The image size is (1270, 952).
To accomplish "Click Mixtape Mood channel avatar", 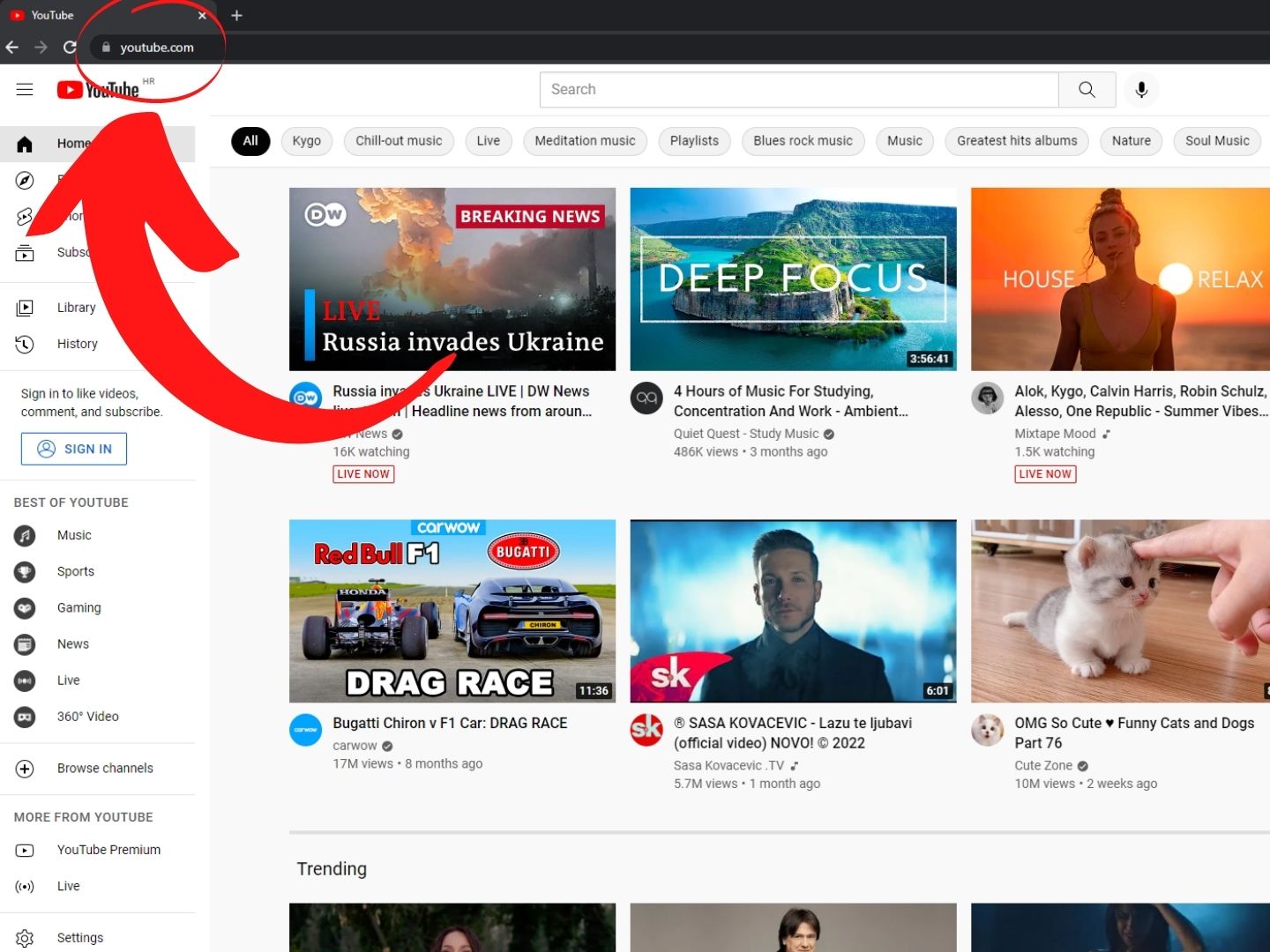I will [988, 398].
